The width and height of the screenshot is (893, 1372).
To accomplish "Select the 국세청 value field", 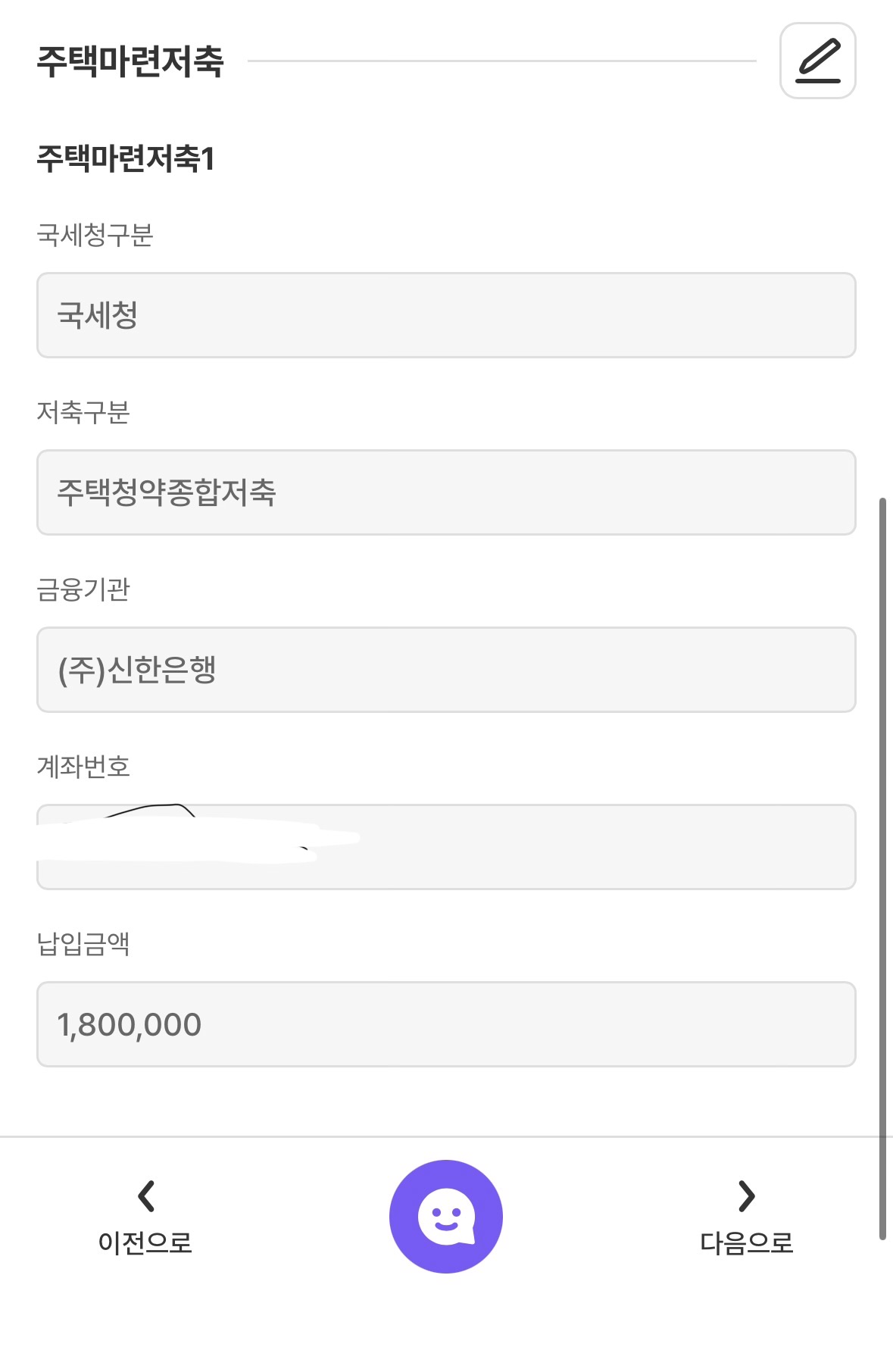I will tap(446, 315).
